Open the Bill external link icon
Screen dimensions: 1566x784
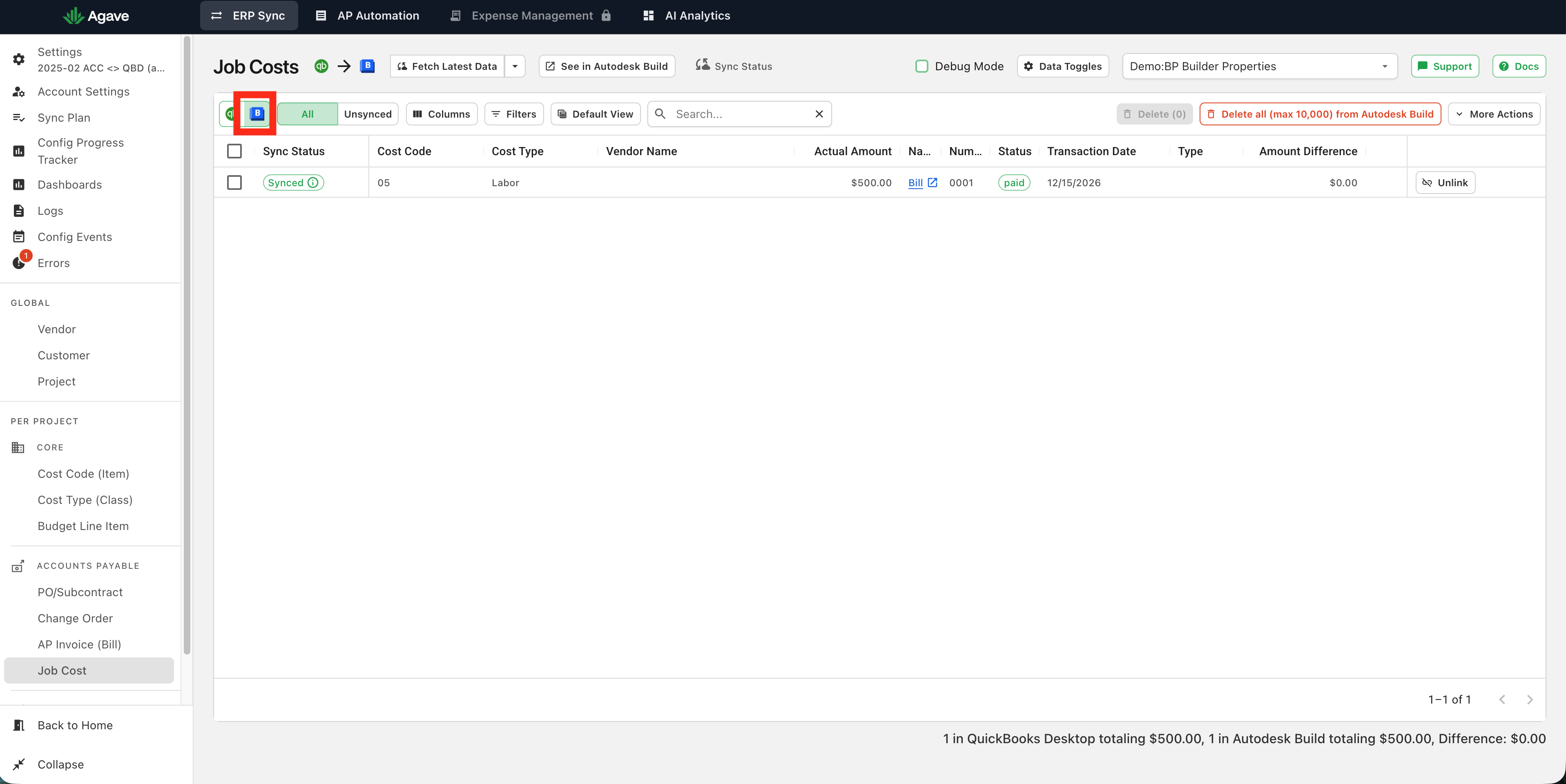click(x=932, y=183)
